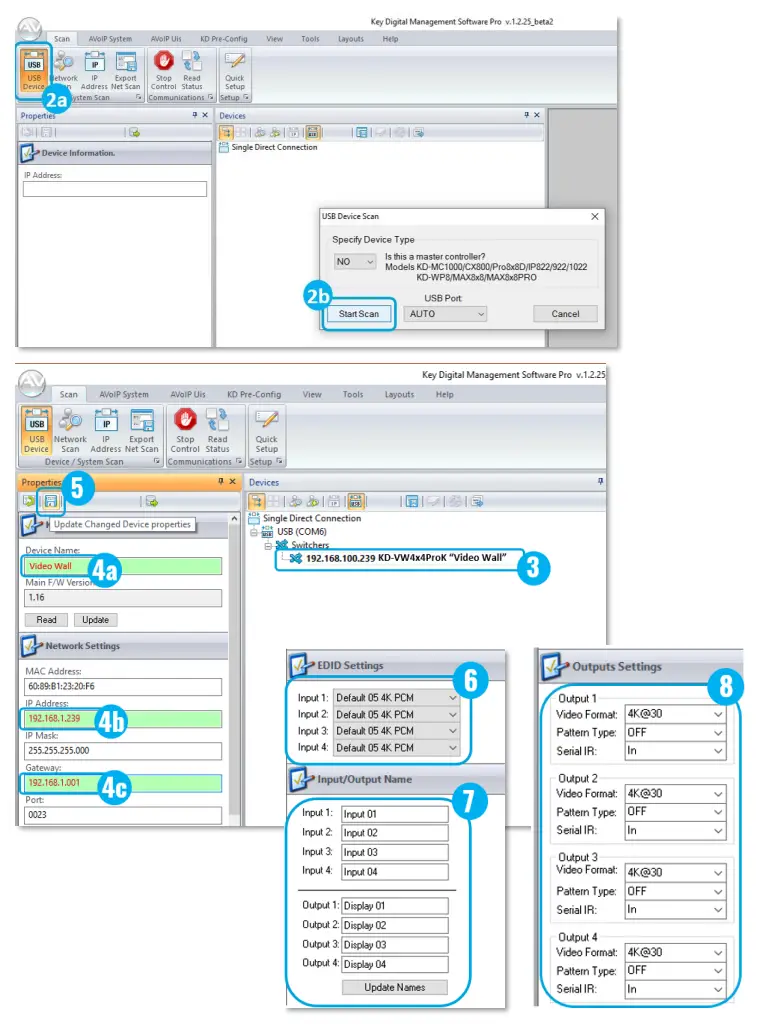Click empty IP Address field in upper window
The image size is (765, 1025).
pos(114,189)
